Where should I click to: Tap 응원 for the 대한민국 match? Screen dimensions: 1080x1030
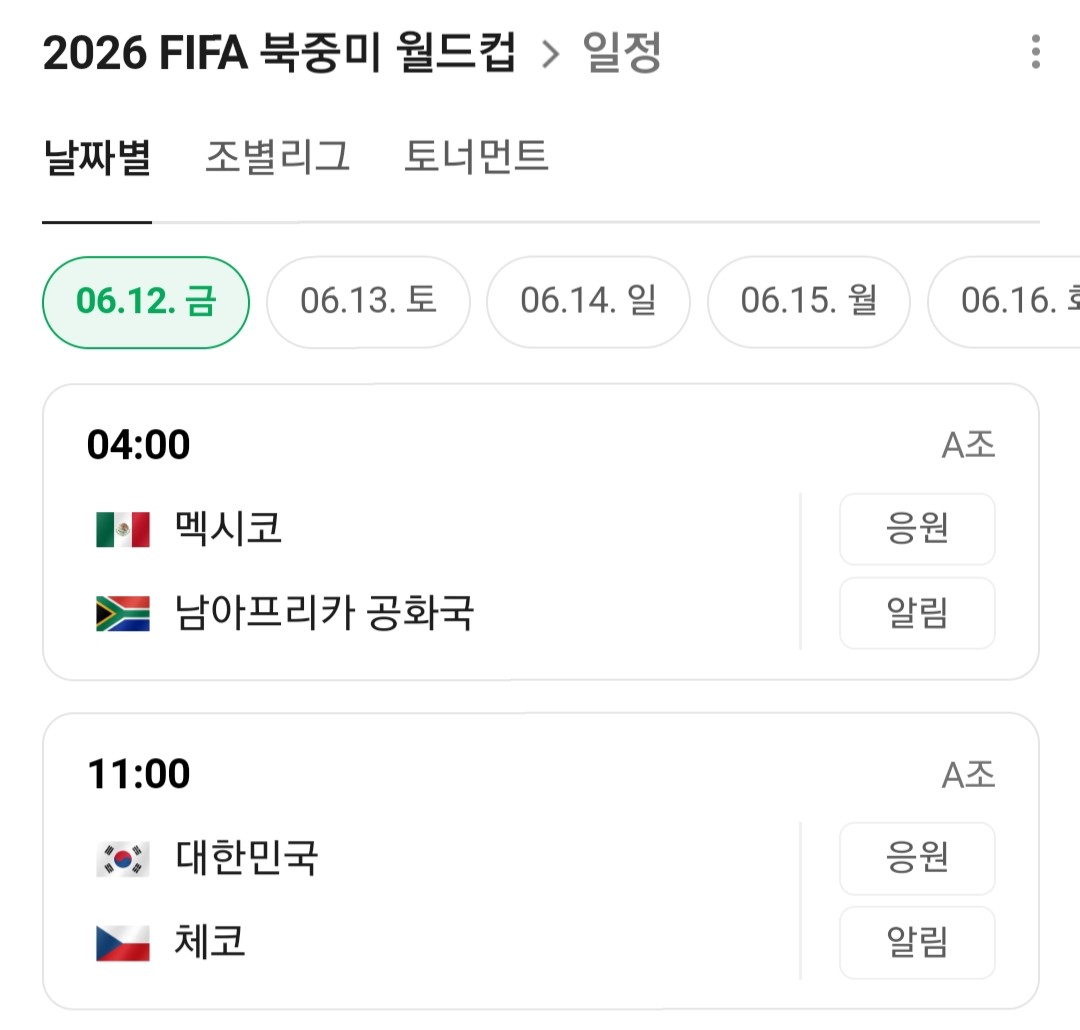coord(917,858)
